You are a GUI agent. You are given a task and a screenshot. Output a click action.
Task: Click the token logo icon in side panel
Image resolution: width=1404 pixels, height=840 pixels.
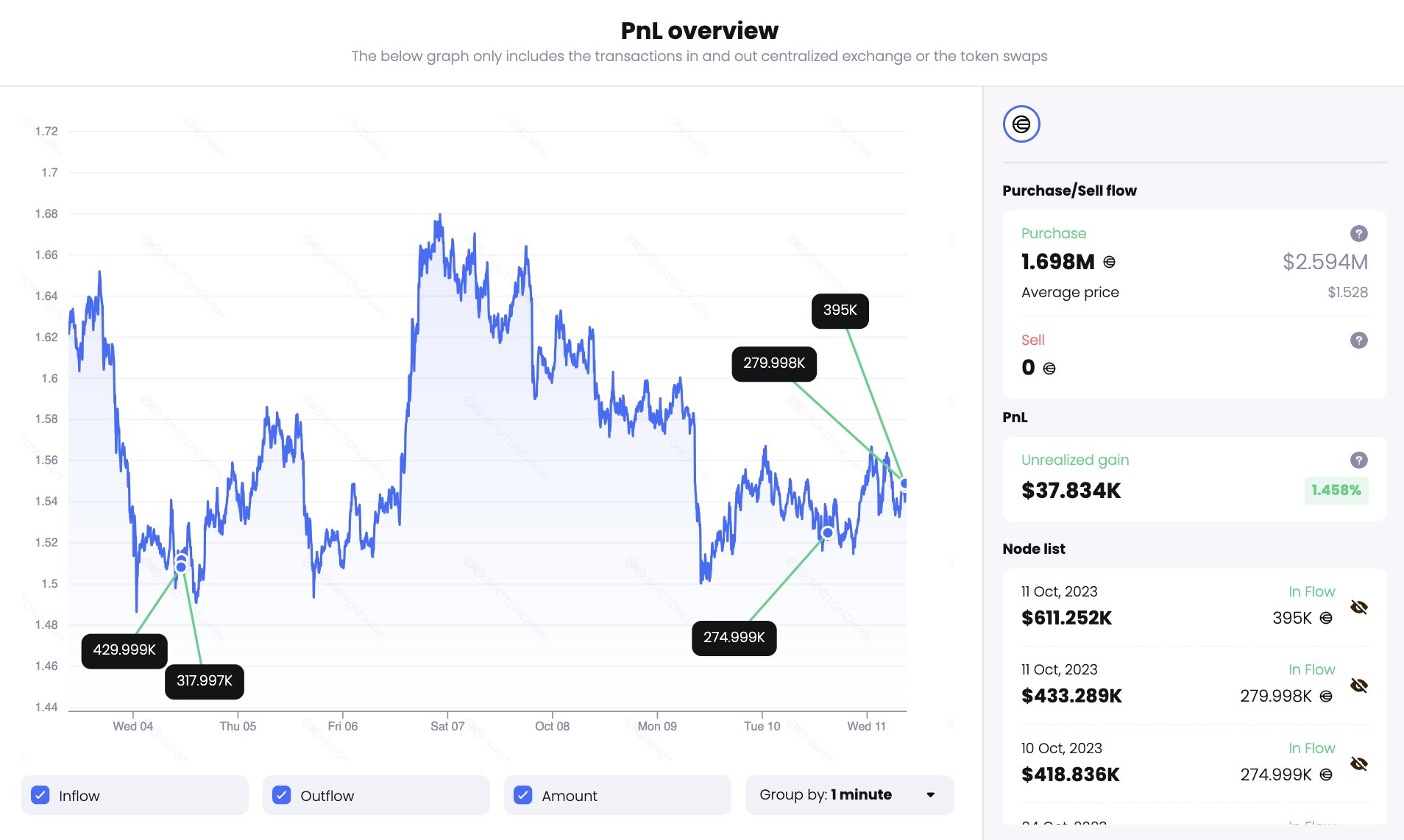pos(1021,124)
